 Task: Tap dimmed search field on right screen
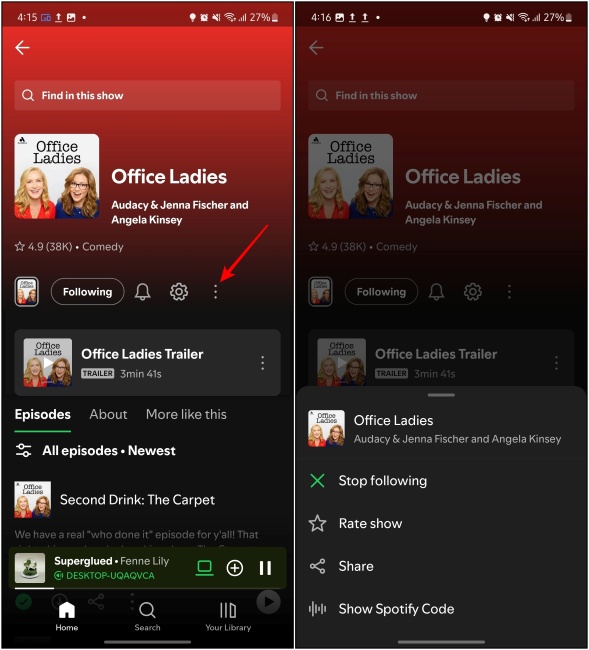pos(441,95)
